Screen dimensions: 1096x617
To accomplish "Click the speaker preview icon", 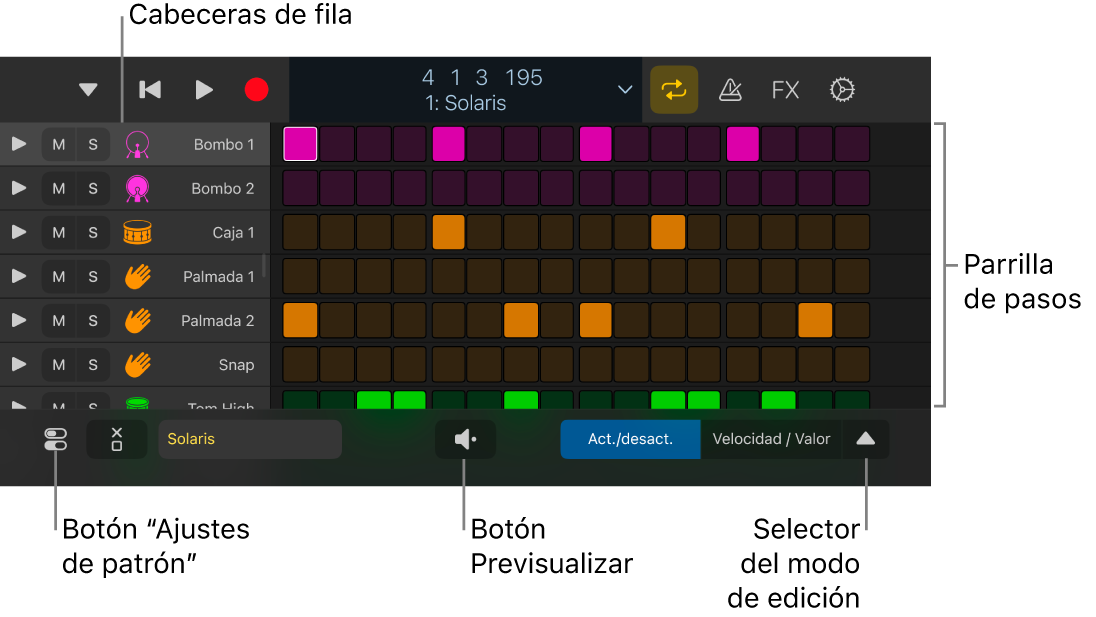I will pos(465,439).
